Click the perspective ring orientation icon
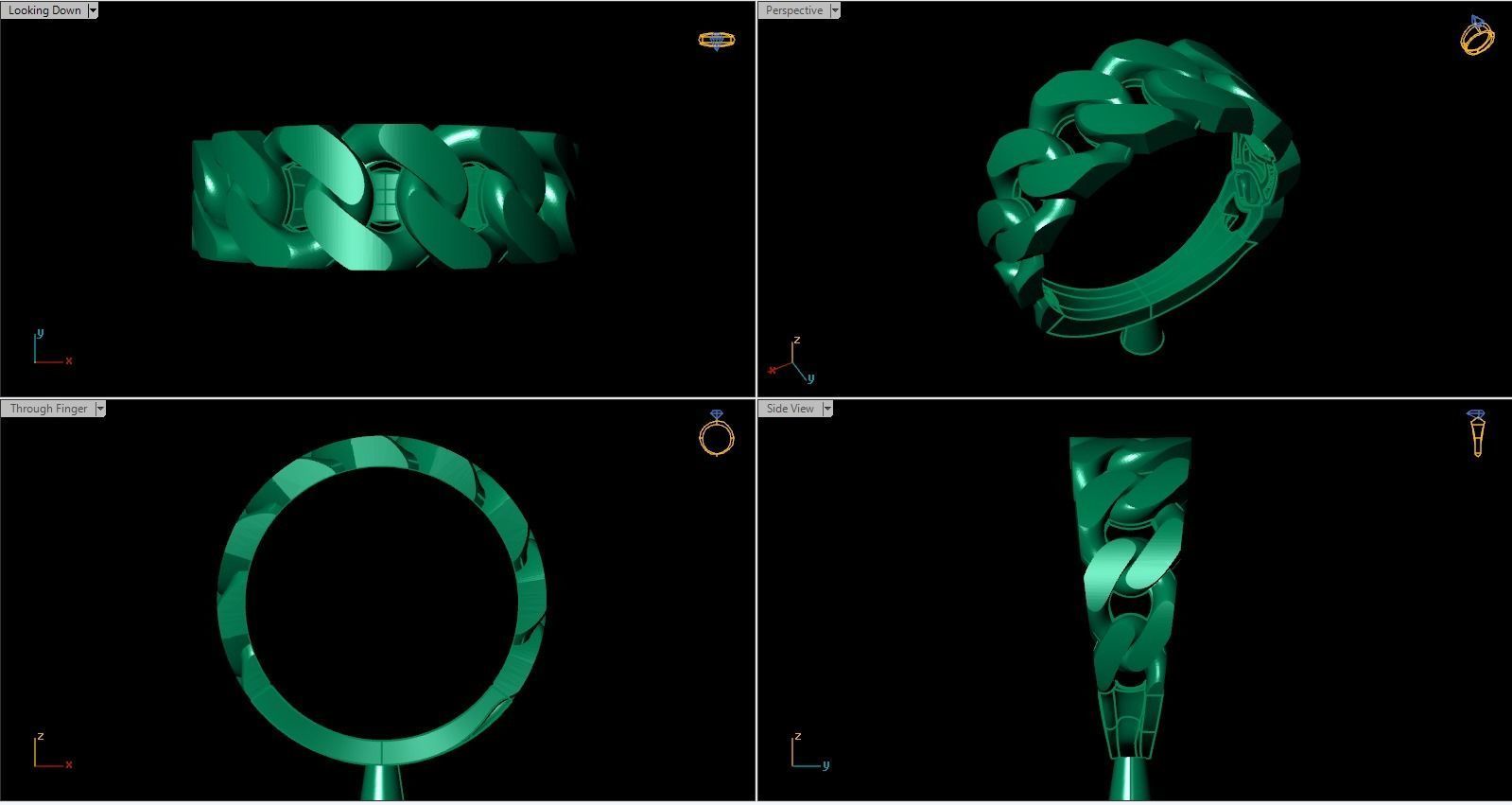Screen dimensions: 1512x805 1477,35
